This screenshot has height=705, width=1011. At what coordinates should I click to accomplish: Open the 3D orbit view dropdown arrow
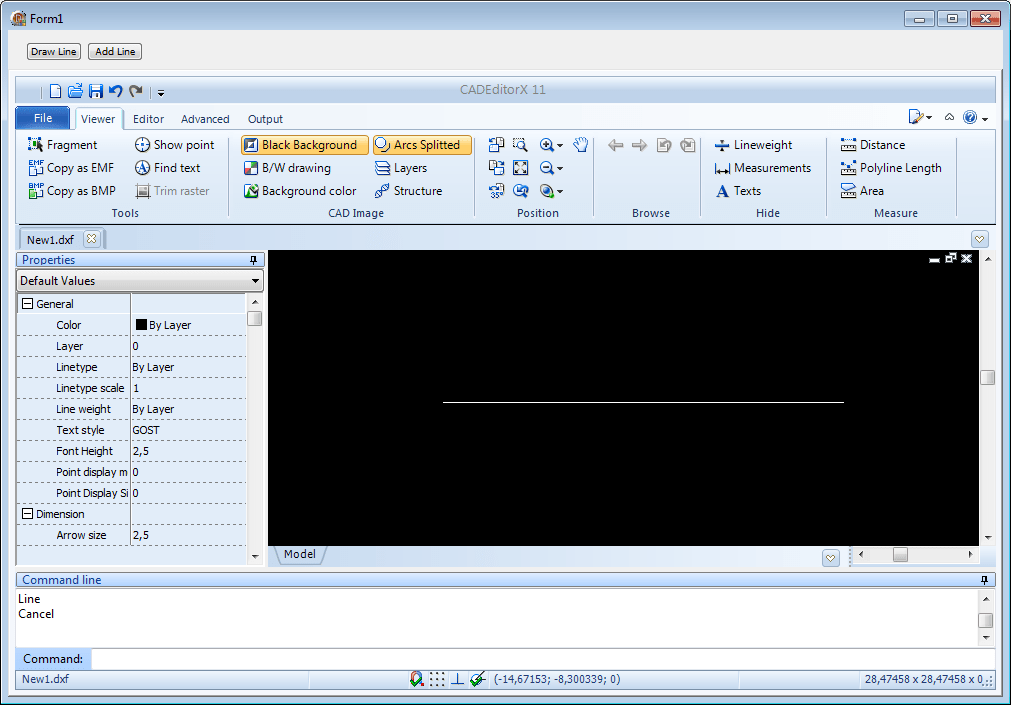point(560,192)
